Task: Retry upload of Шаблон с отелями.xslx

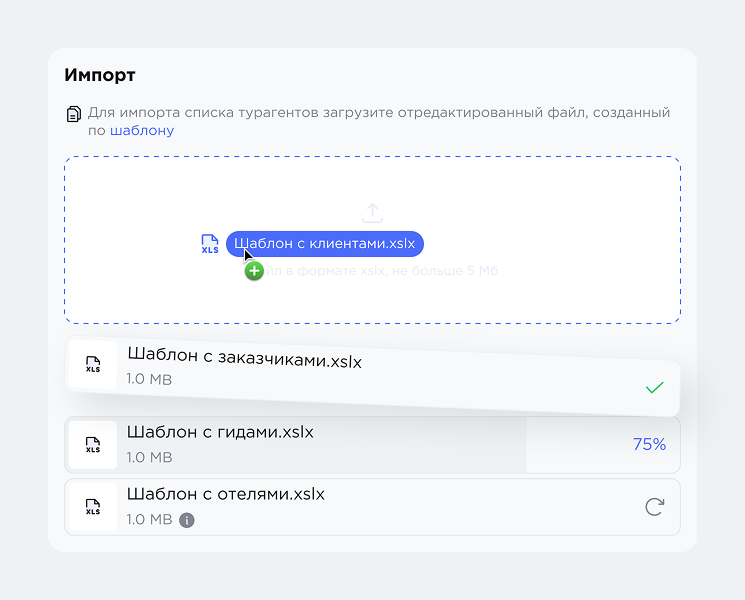Action: (x=654, y=507)
